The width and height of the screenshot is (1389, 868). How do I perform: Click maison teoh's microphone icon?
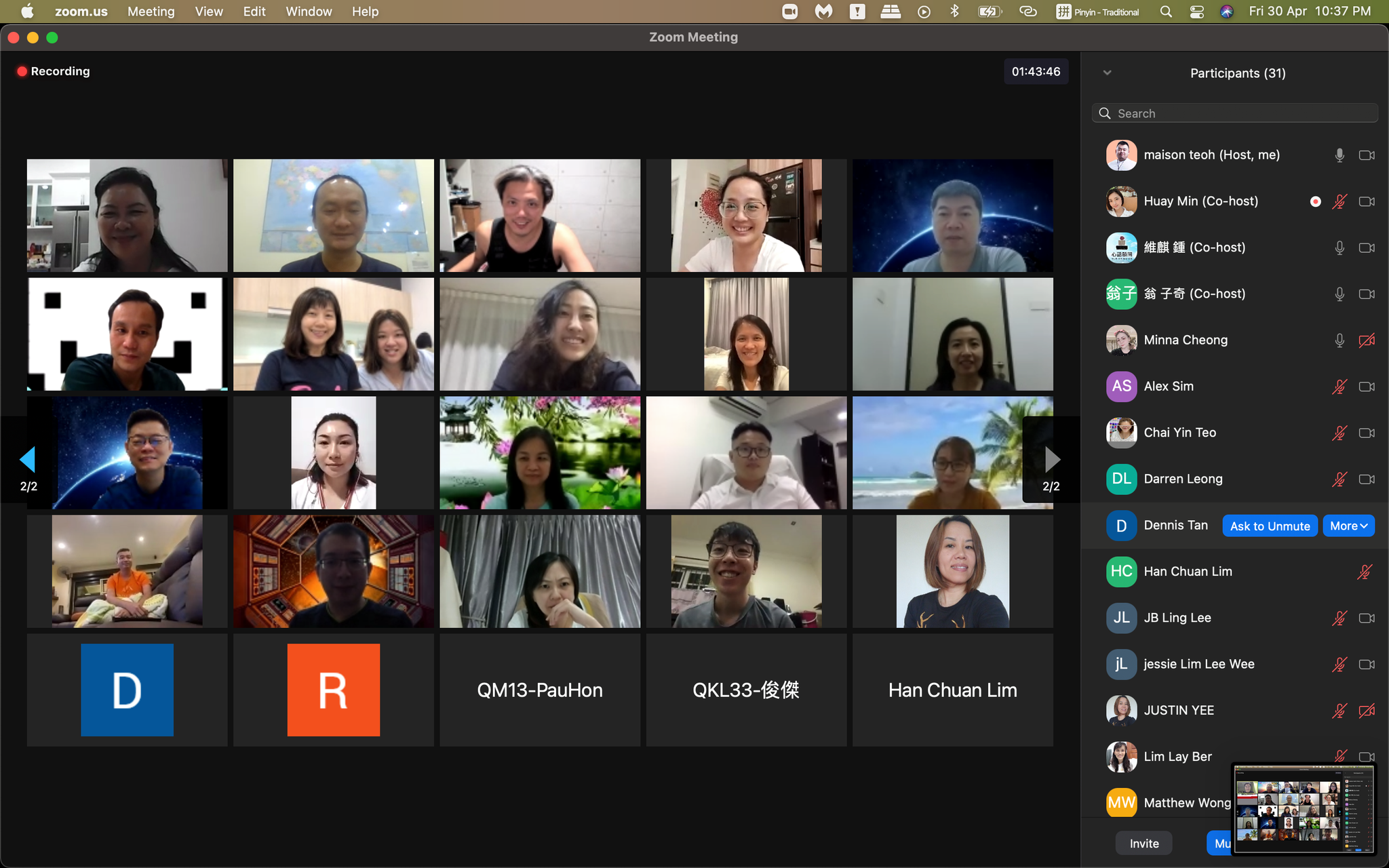point(1339,155)
